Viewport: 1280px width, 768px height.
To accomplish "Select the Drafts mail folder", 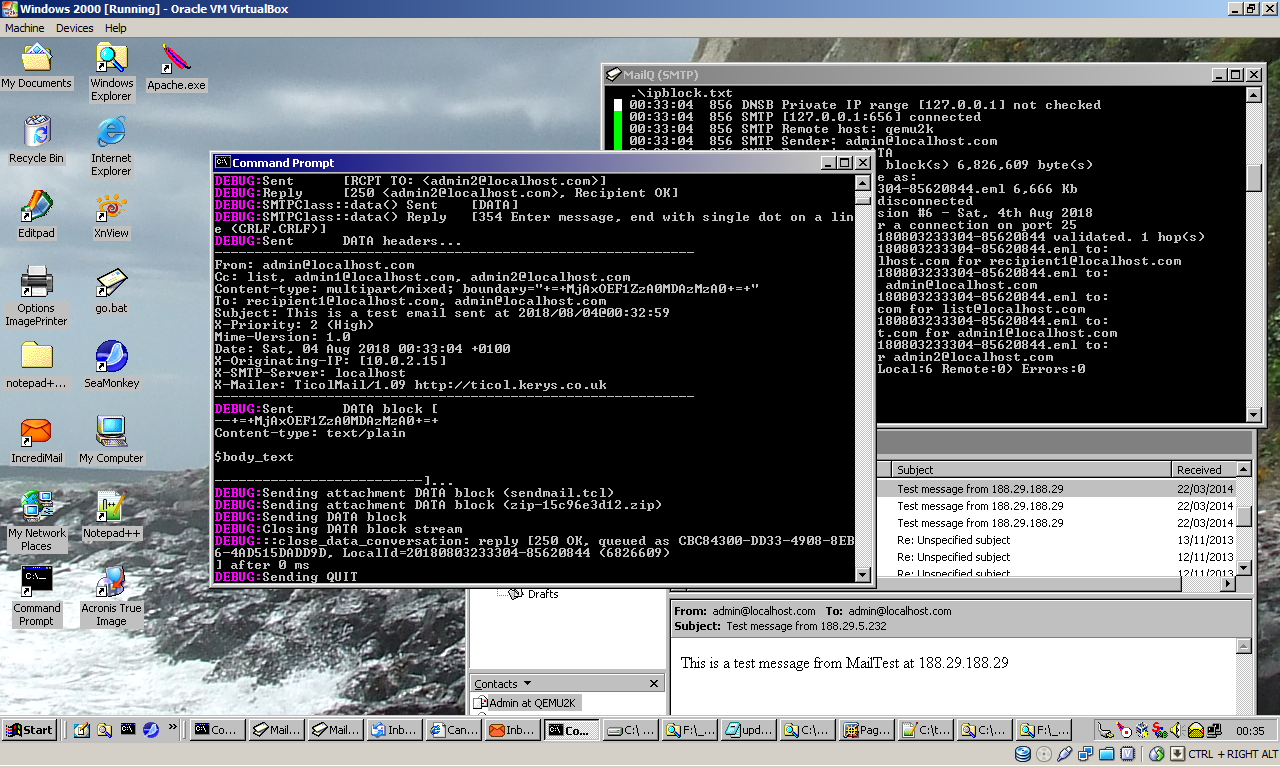I will [534, 594].
